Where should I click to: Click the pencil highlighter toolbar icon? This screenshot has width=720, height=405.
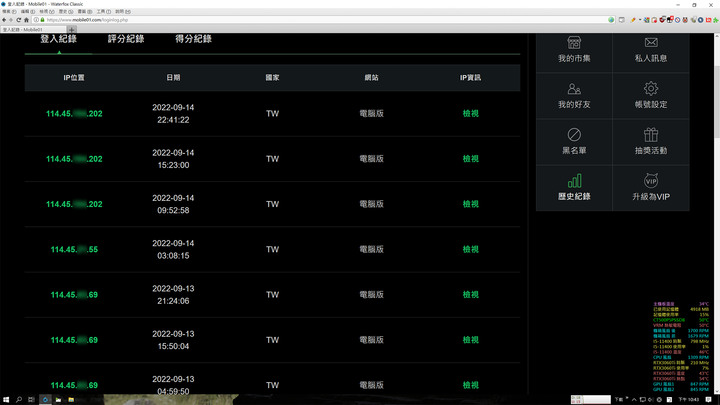coord(633,20)
